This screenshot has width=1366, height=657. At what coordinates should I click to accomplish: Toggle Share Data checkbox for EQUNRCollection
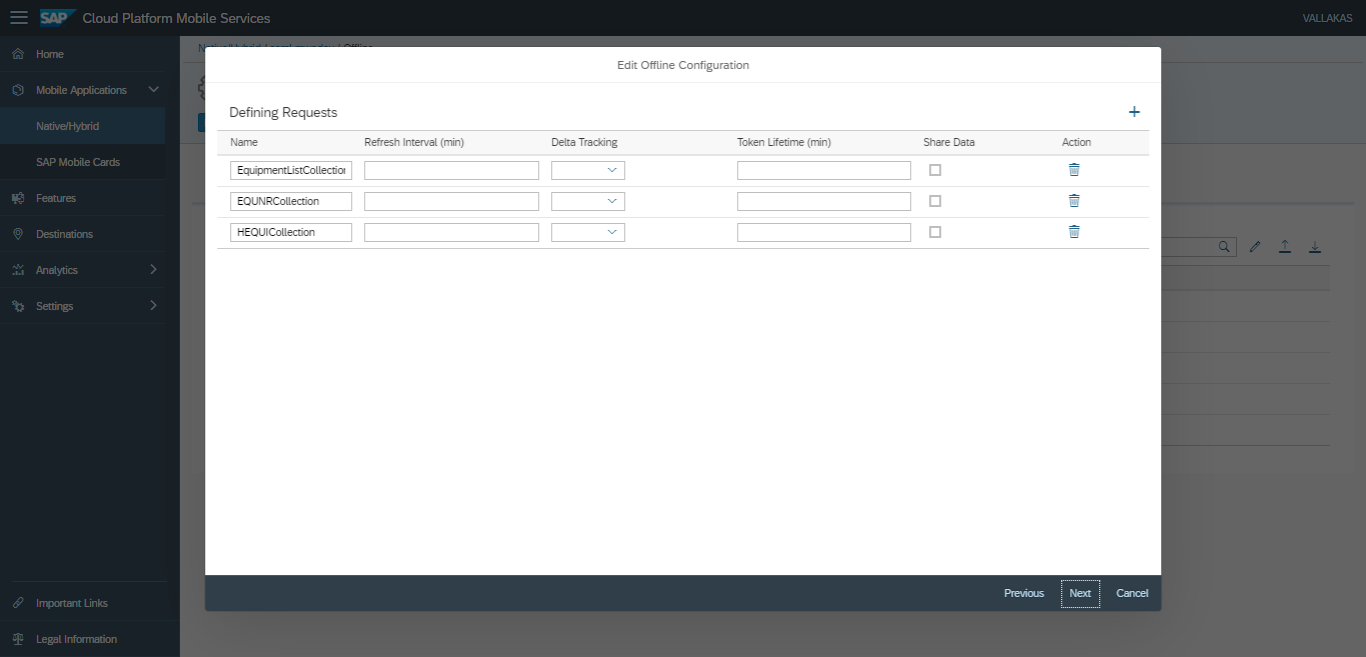(x=935, y=201)
